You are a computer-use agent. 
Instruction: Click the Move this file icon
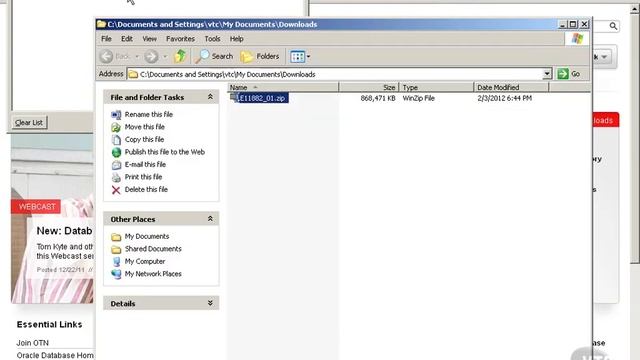click(x=116, y=127)
